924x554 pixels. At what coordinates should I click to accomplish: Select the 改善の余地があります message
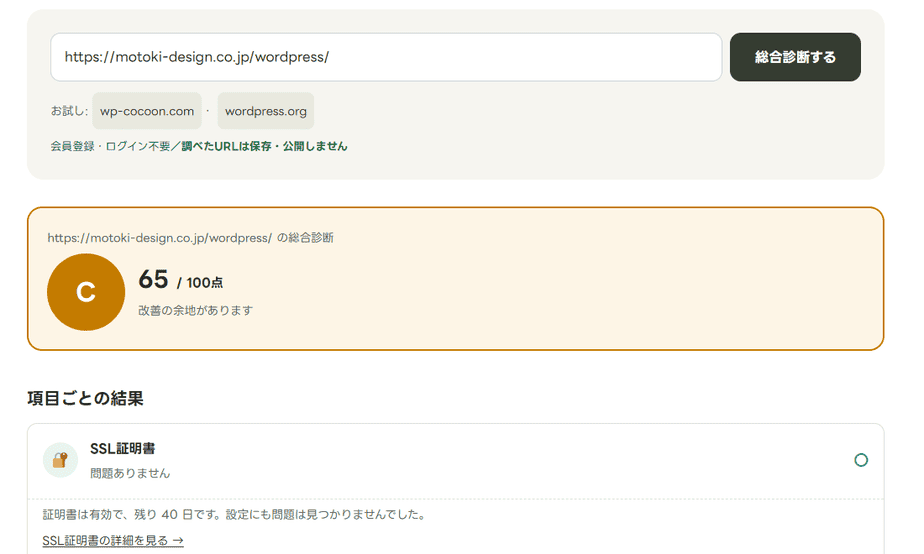[196, 310]
